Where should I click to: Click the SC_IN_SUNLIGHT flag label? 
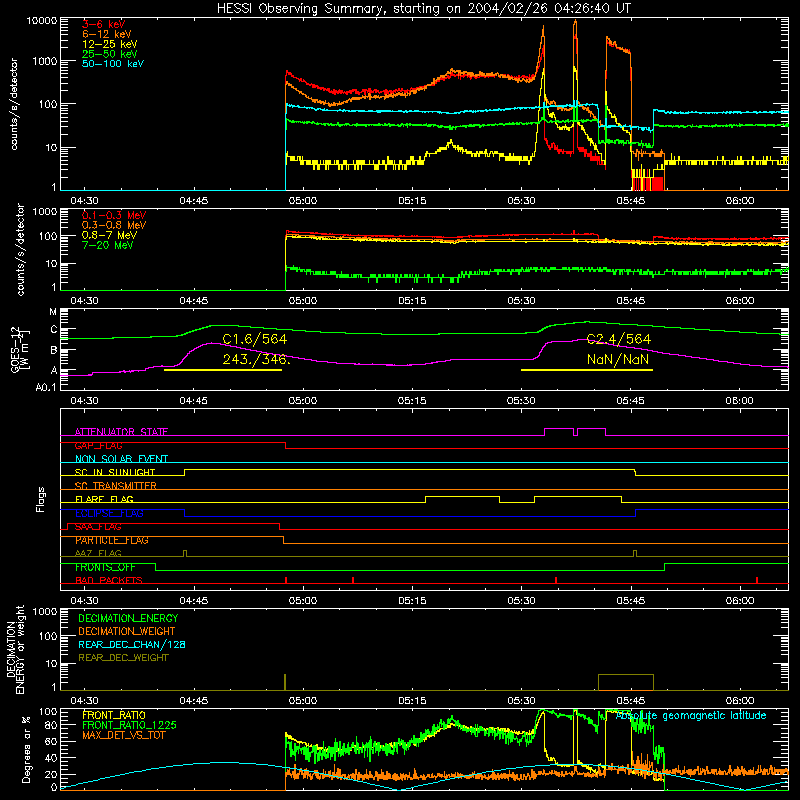(x=115, y=472)
